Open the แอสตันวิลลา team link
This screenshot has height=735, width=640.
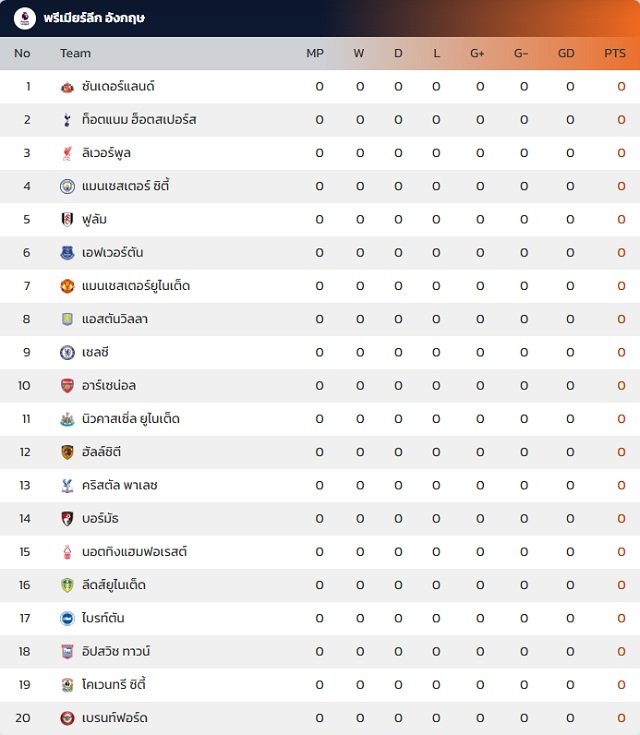tap(115, 319)
